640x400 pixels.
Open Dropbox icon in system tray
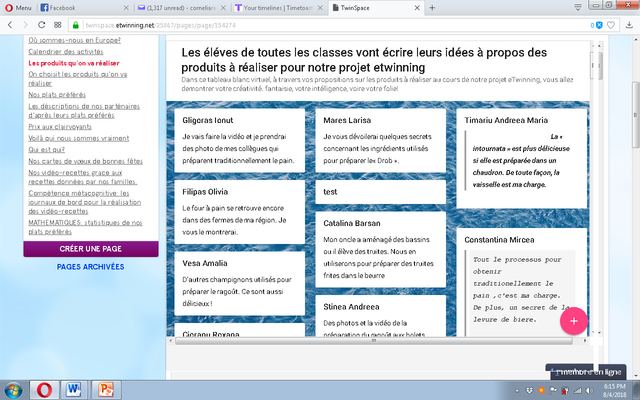(x=529, y=391)
